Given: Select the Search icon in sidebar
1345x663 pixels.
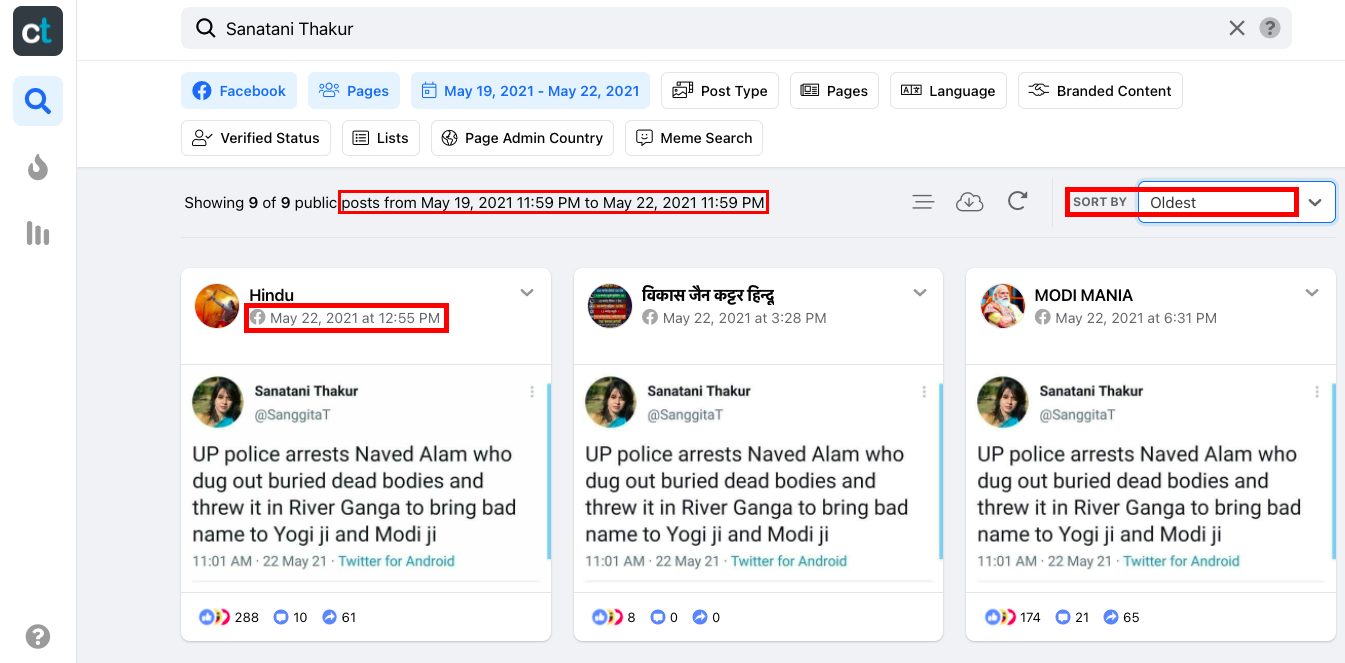Looking at the screenshot, I should coord(38,101).
